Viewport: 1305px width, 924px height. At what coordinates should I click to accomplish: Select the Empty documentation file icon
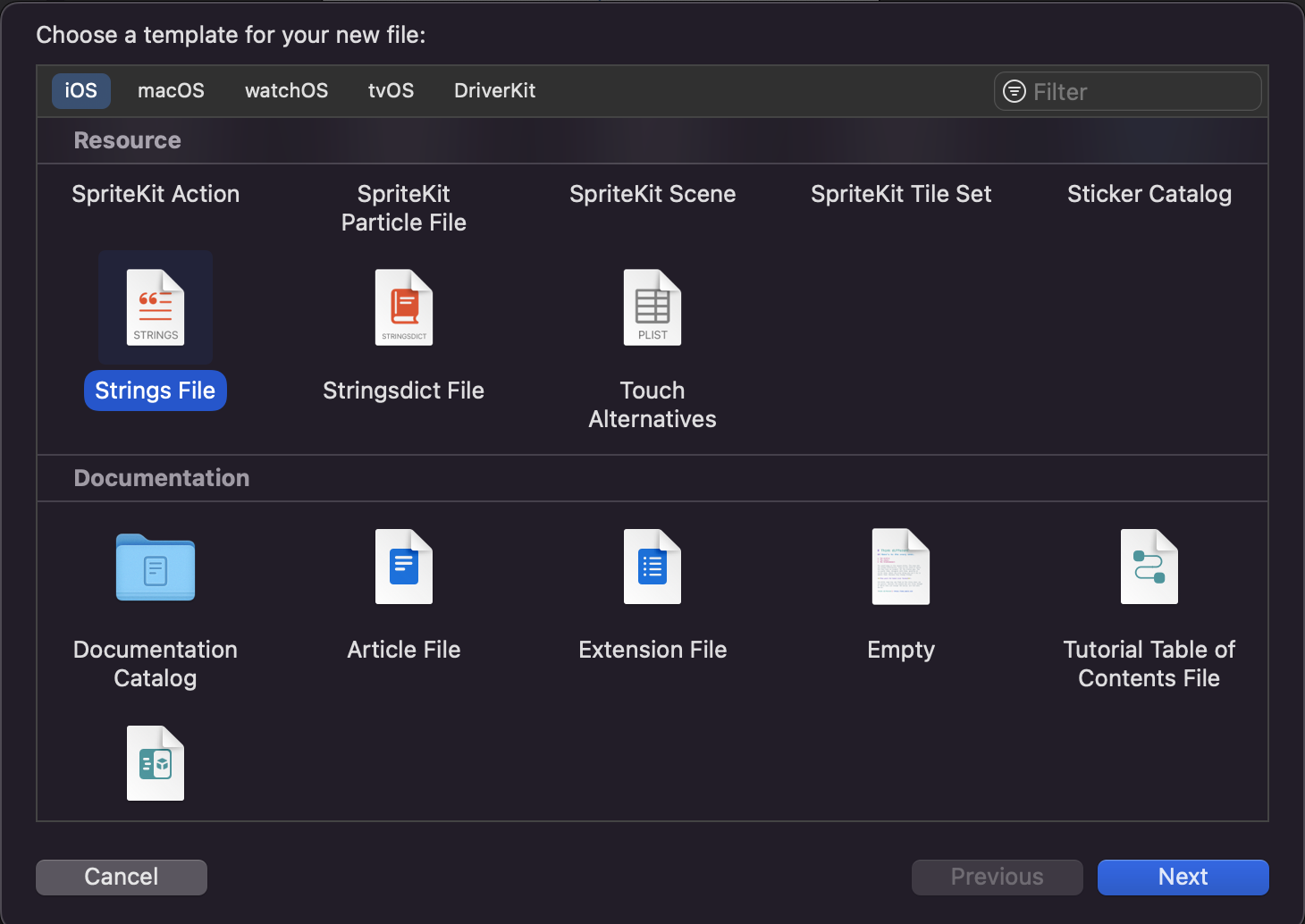pos(901,567)
